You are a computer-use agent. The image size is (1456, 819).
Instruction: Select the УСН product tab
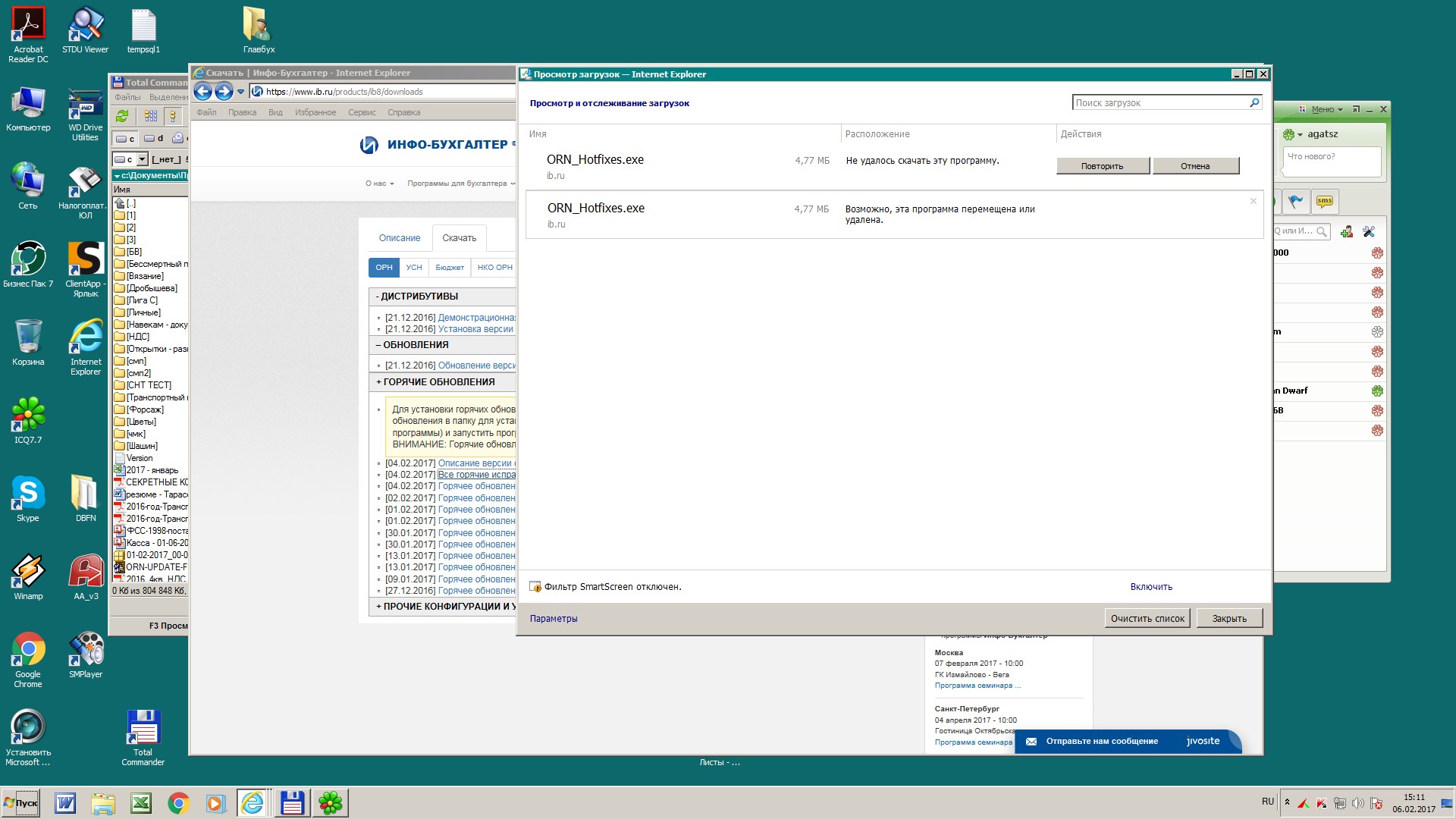point(414,268)
